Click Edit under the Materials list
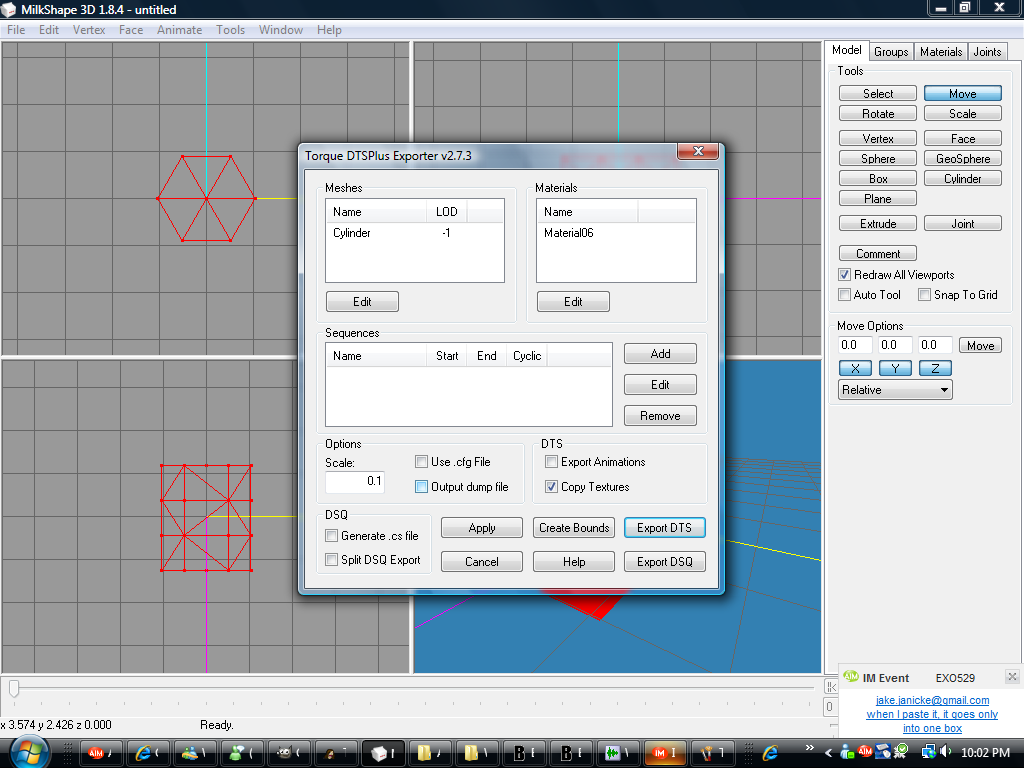 [573, 302]
